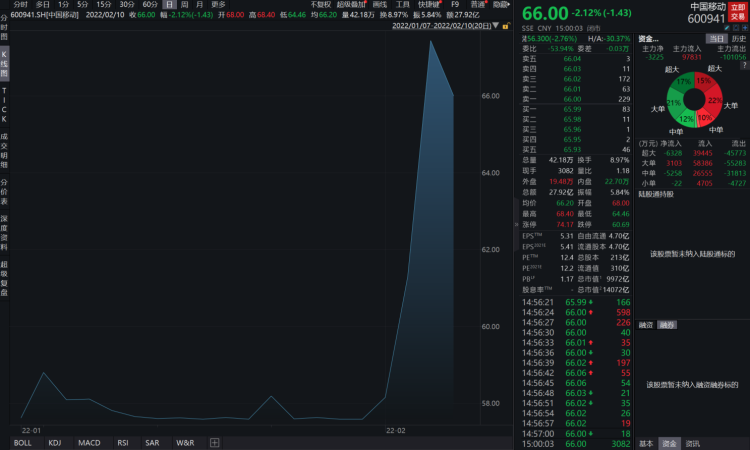750x450 pixels.
Task: Switch to the 资讯 bottom tab
Action: (x=693, y=444)
